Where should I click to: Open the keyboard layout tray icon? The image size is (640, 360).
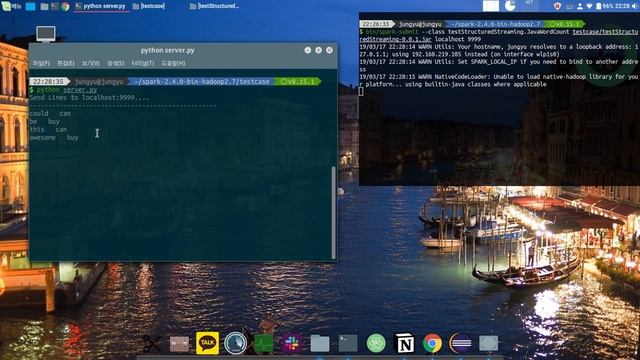[569, 6]
